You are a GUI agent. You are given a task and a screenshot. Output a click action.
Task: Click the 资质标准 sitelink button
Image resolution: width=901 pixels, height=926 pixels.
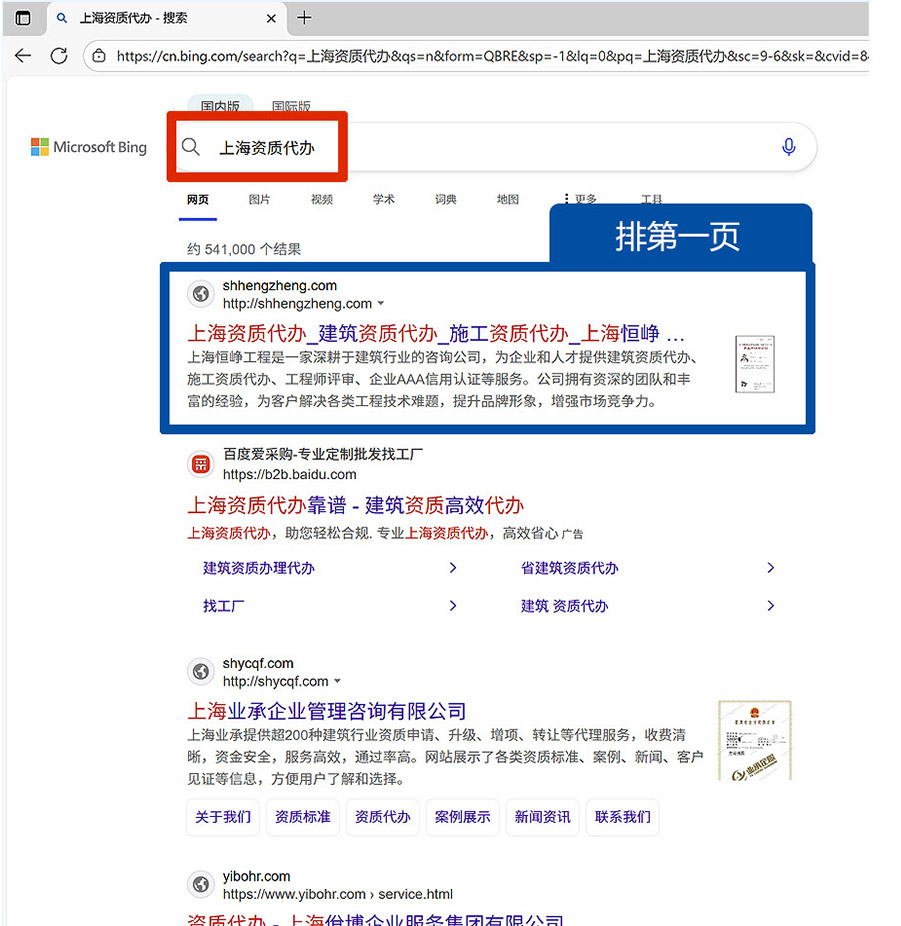coord(302,817)
